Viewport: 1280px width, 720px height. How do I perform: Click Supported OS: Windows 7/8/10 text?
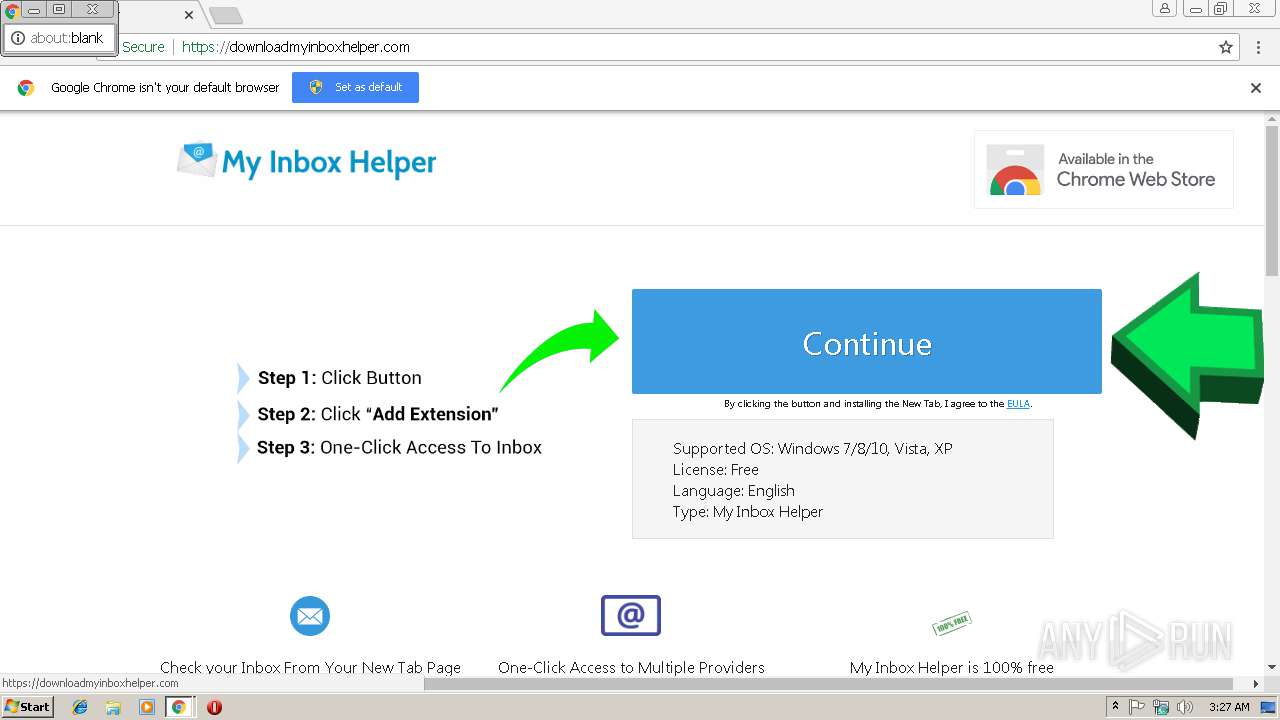[812, 448]
